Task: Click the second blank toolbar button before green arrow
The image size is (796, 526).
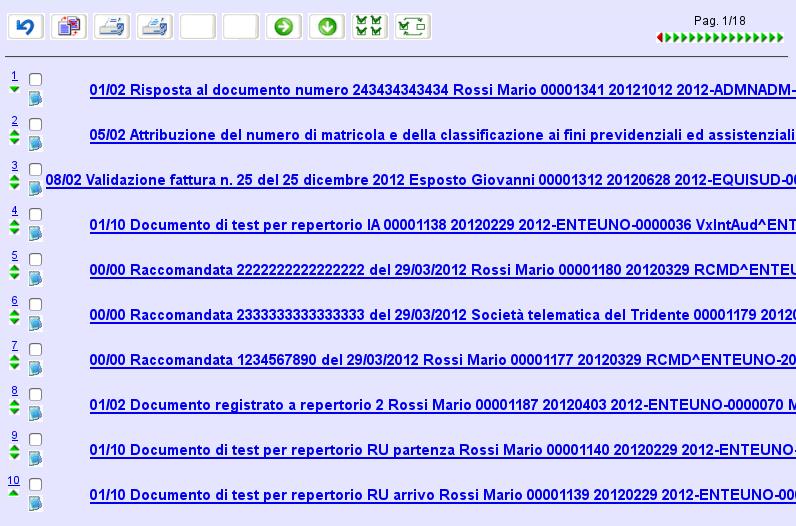Action: [x=241, y=26]
